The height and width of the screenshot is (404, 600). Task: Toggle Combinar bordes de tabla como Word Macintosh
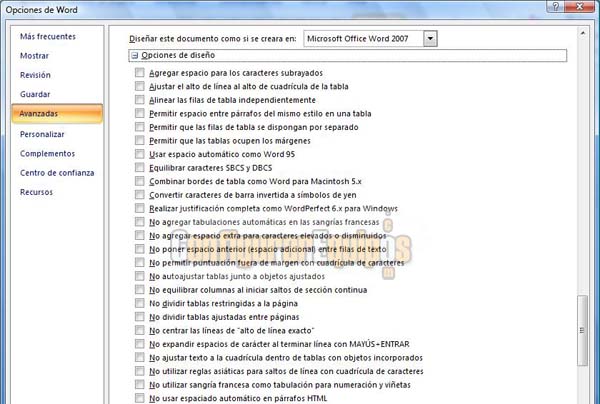coord(140,181)
